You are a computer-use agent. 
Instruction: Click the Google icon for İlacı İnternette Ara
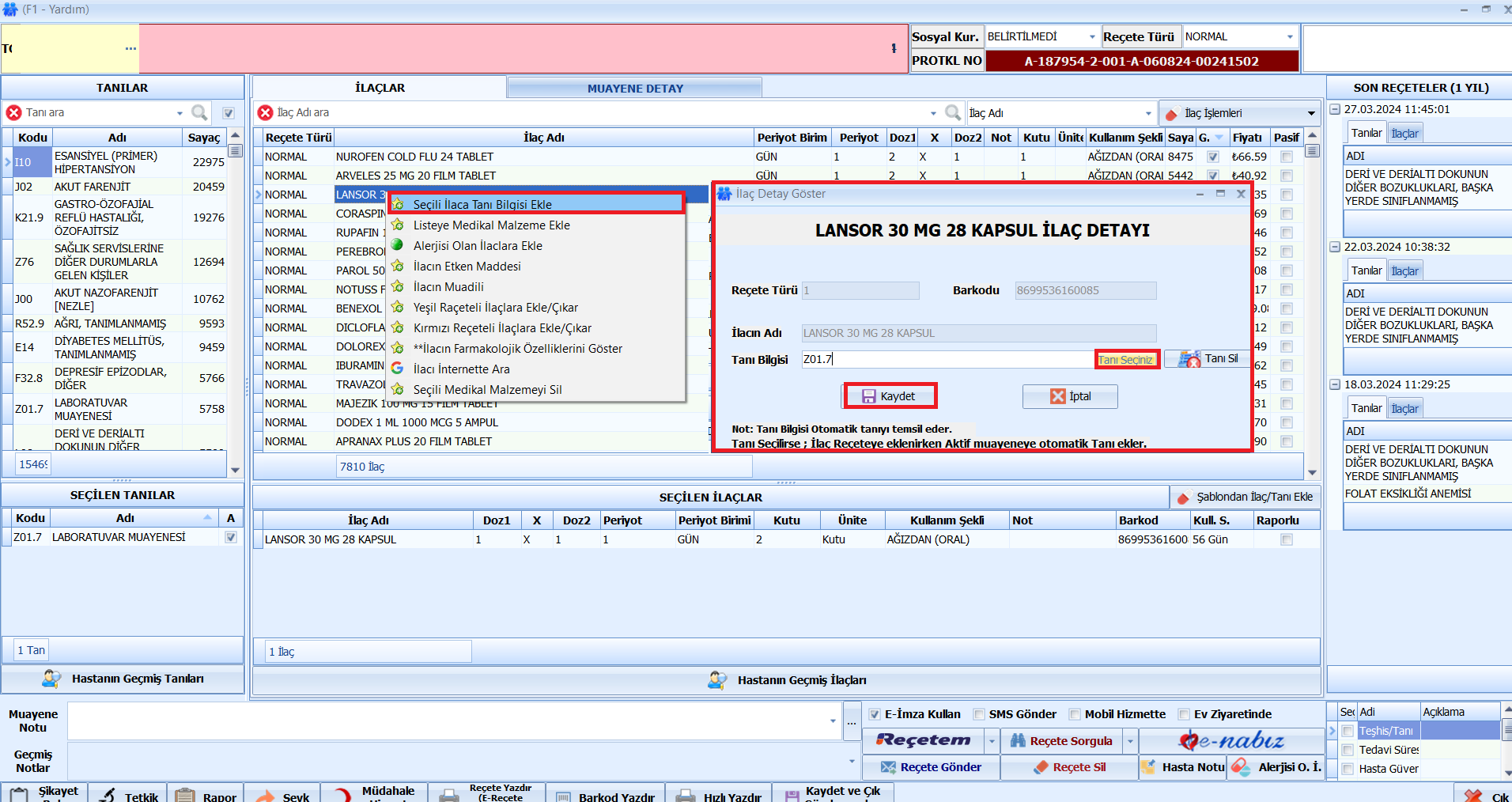397,369
